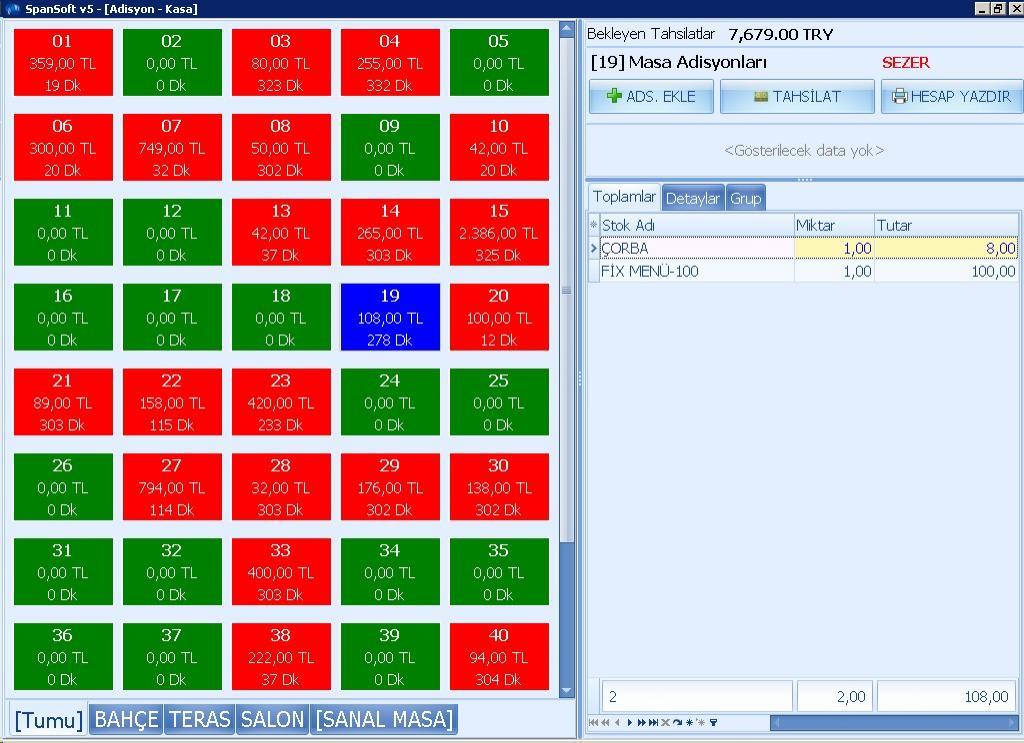Click footer total cell 108,00
The height and width of the screenshot is (743, 1024).
click(x=948, y=697)
